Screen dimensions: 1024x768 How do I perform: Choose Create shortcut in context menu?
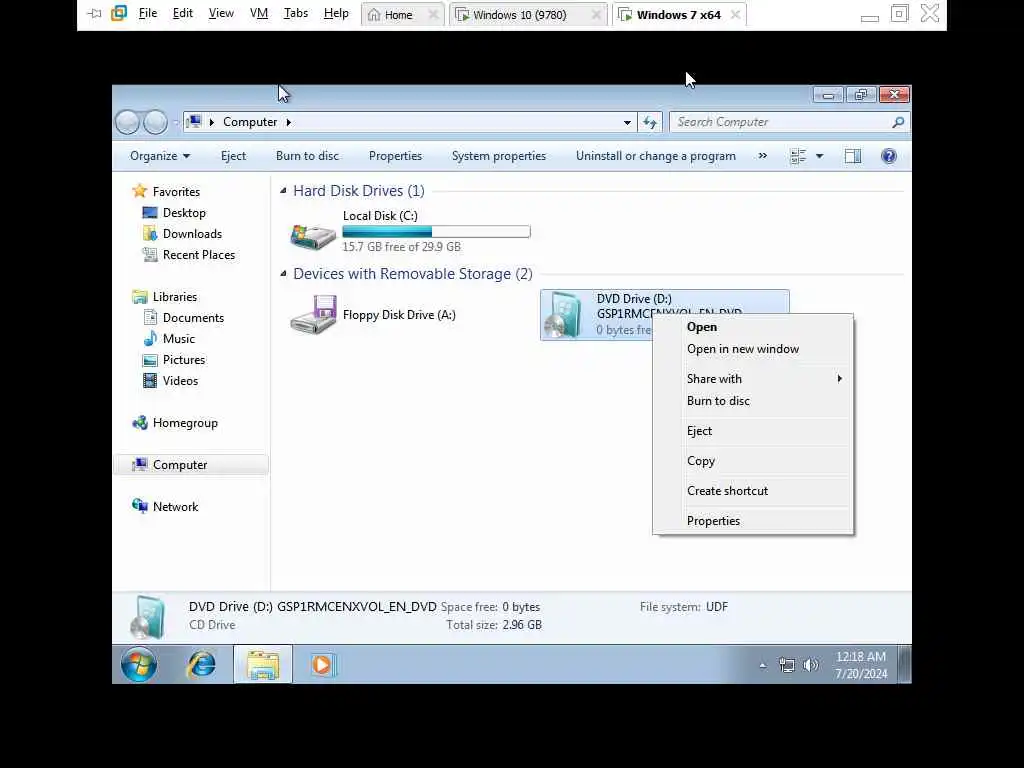pyautogui.click(x=753, y=491)
